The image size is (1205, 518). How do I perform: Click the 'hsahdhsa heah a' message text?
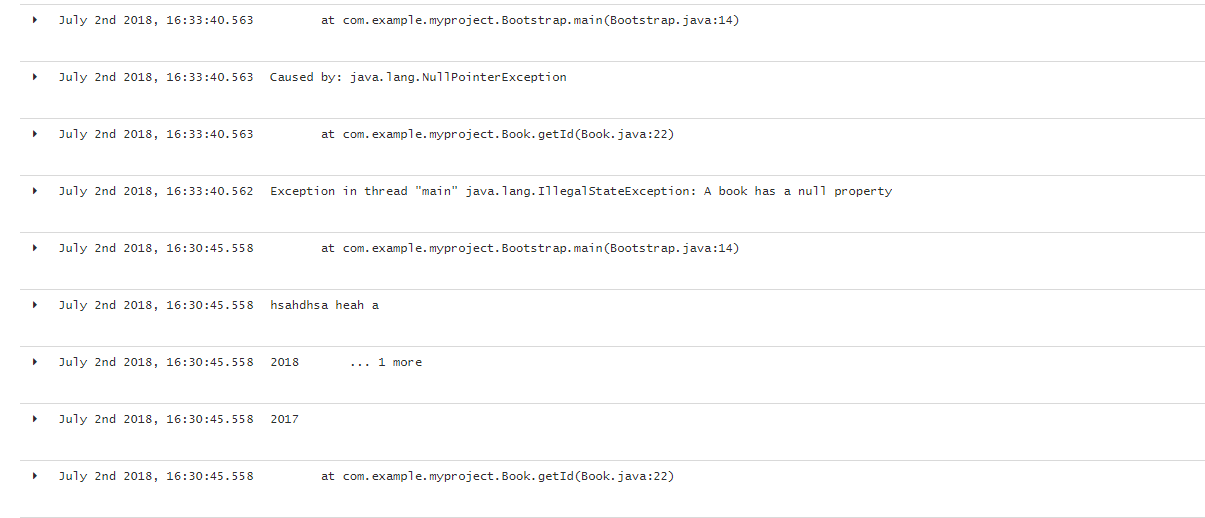tap(324, 305)
